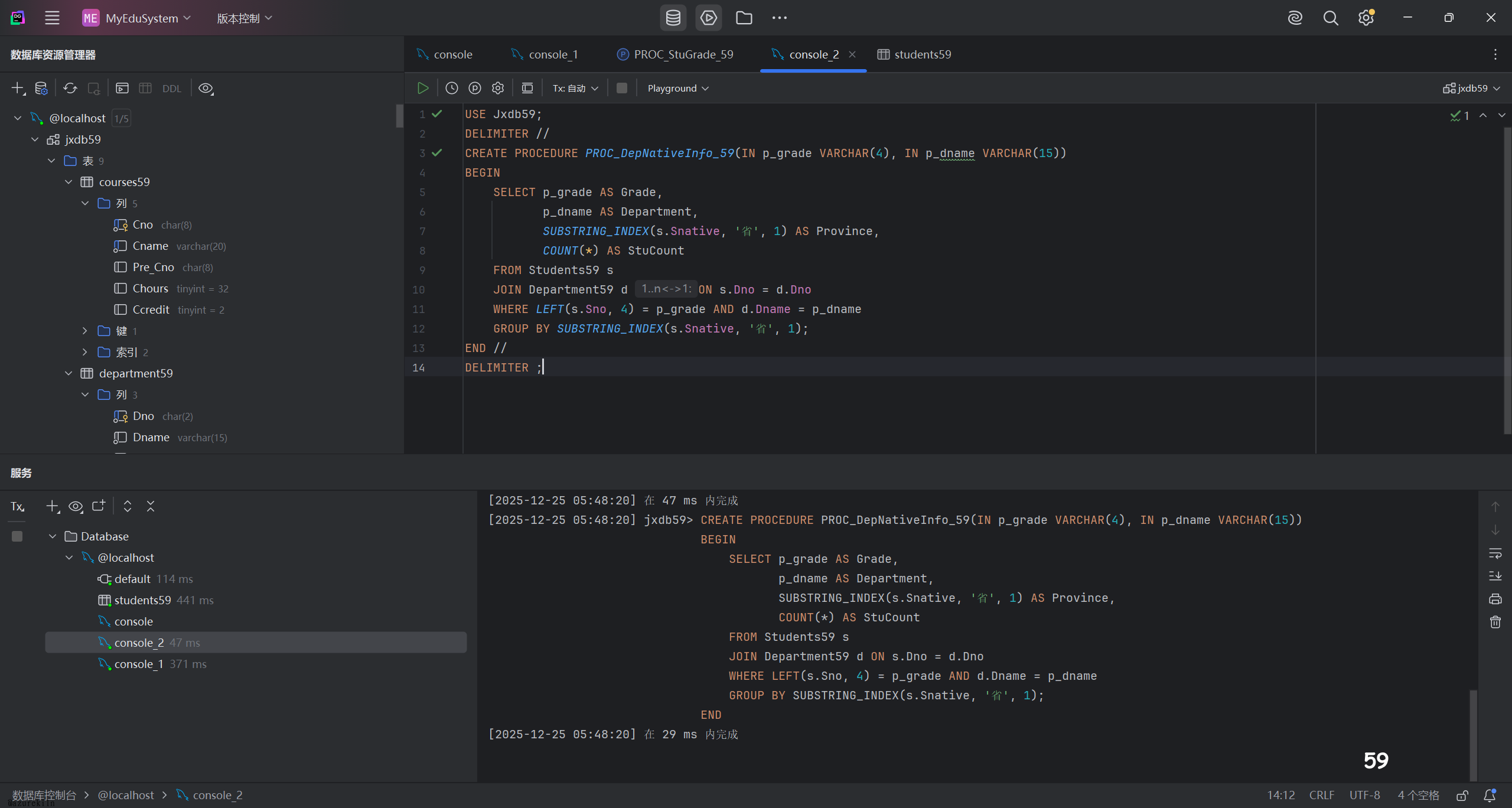Open the DDL button in explorer toolbar
The image size is (1512, 808).
point(171,89)
